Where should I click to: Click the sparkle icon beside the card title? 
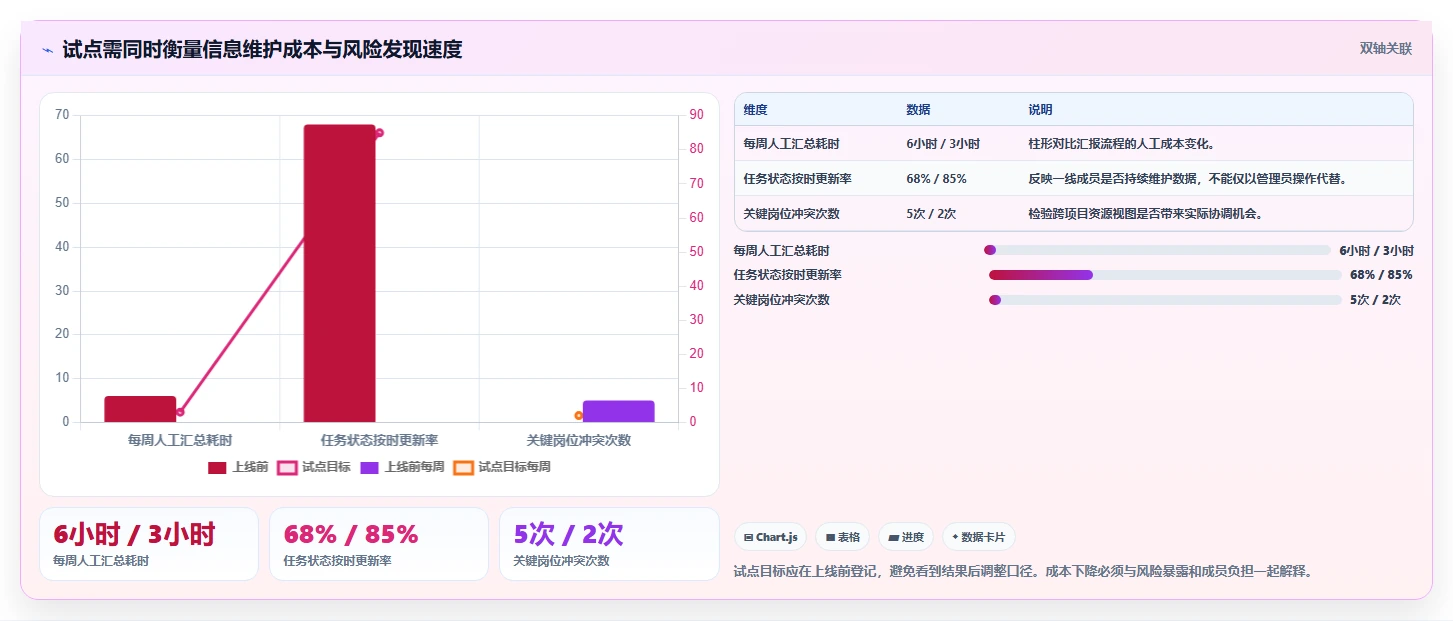(47, 50)
